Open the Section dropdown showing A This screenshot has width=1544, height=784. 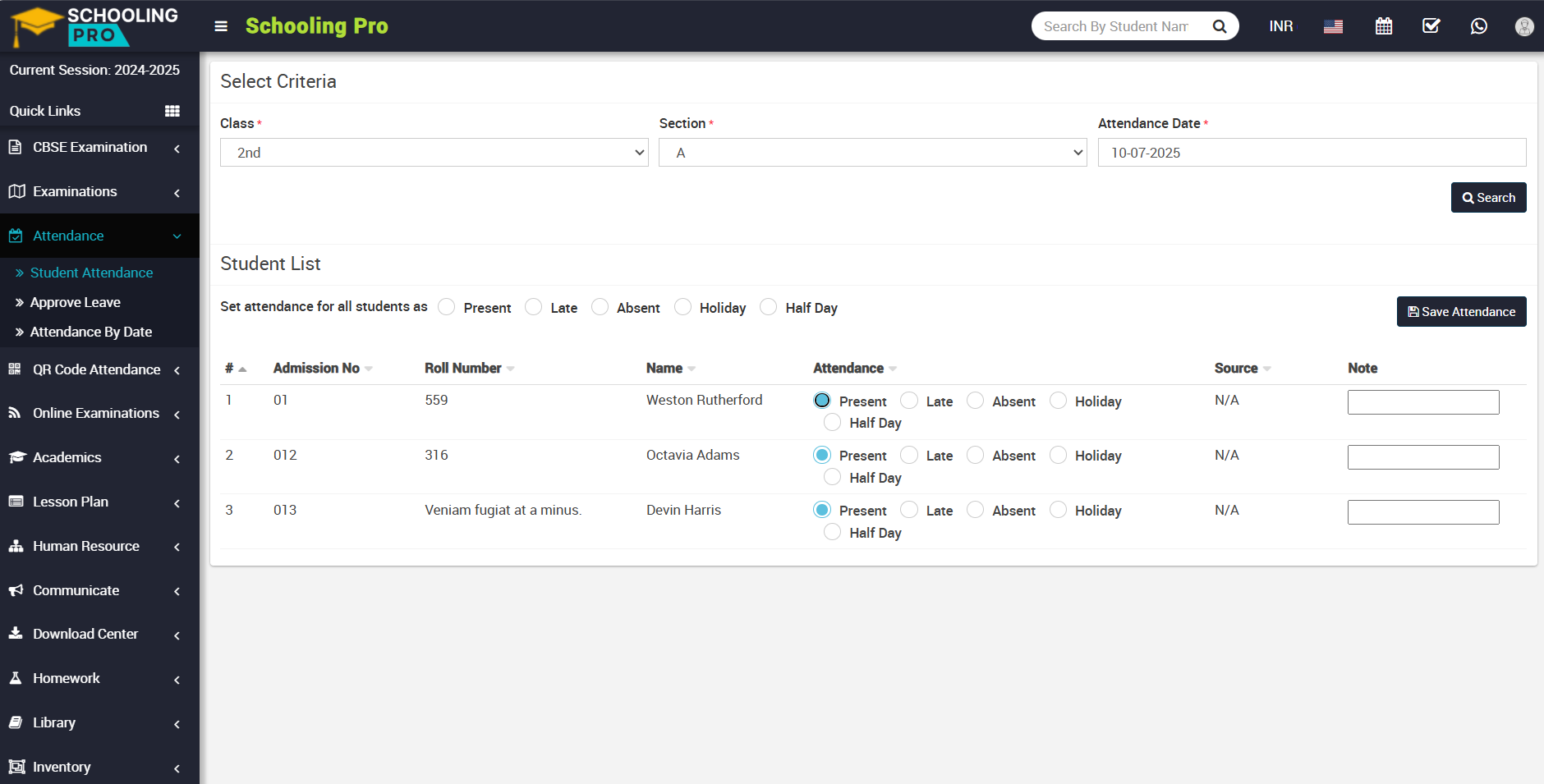pos(872,153)
